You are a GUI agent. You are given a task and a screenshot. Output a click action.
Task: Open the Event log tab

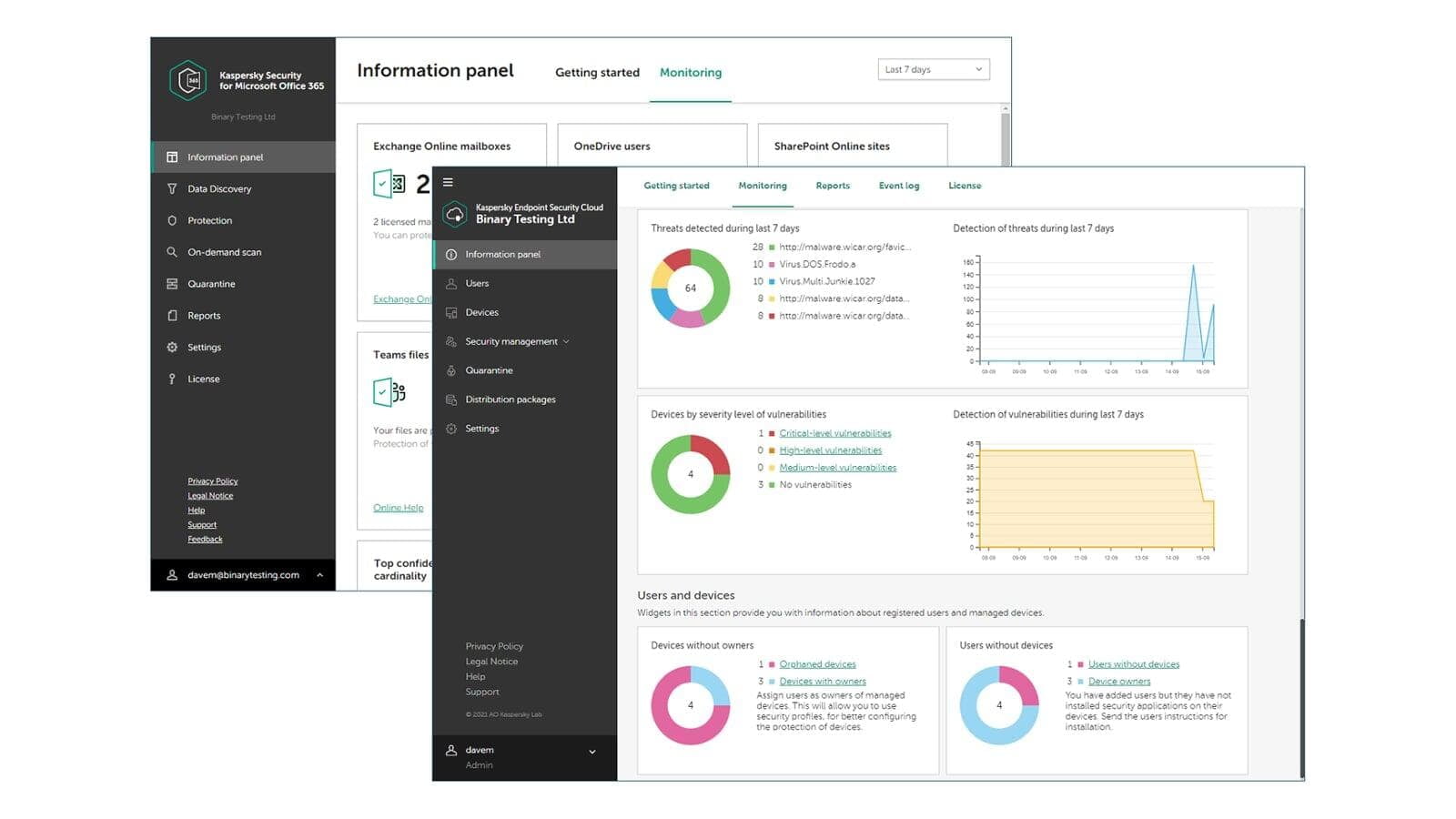tap(899, 186)
